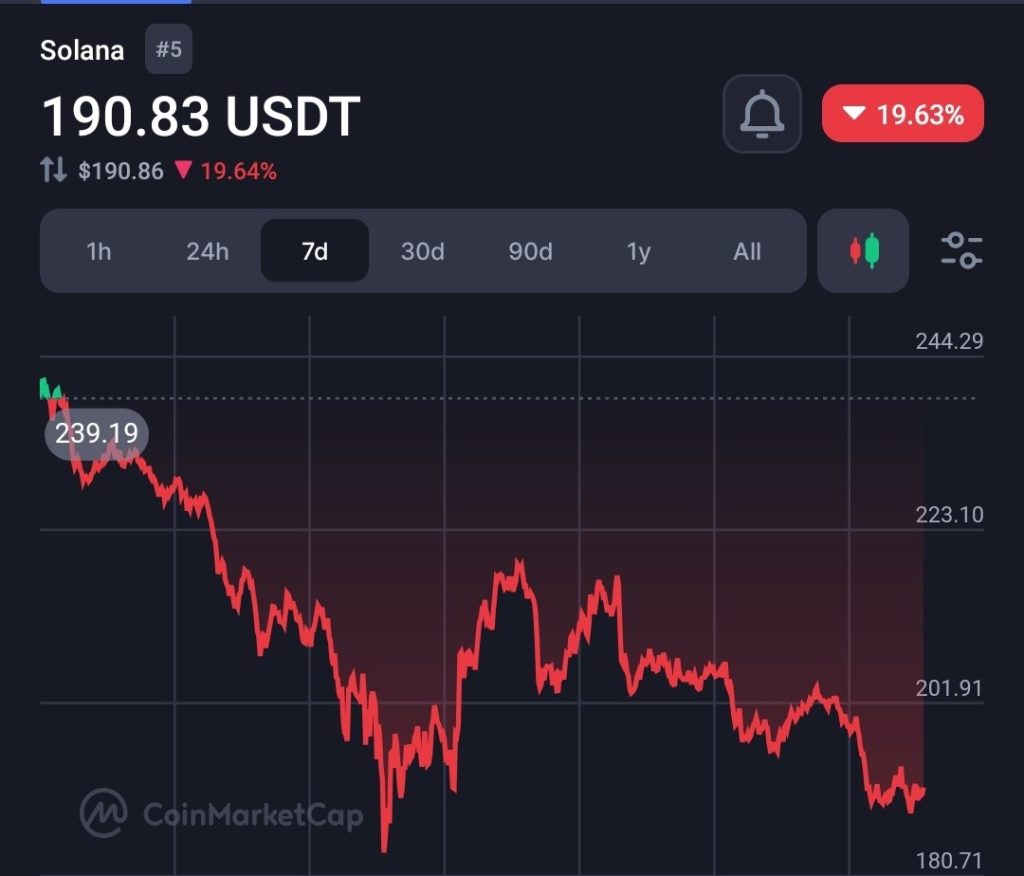
Task: Open the price alert bell
Action: pos(762,114)
